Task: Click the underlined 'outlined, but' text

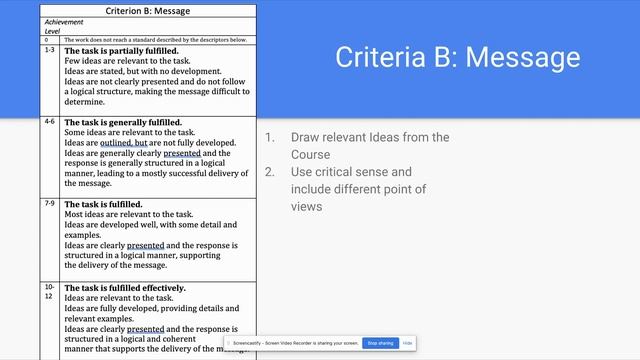Action: (124, 143)
